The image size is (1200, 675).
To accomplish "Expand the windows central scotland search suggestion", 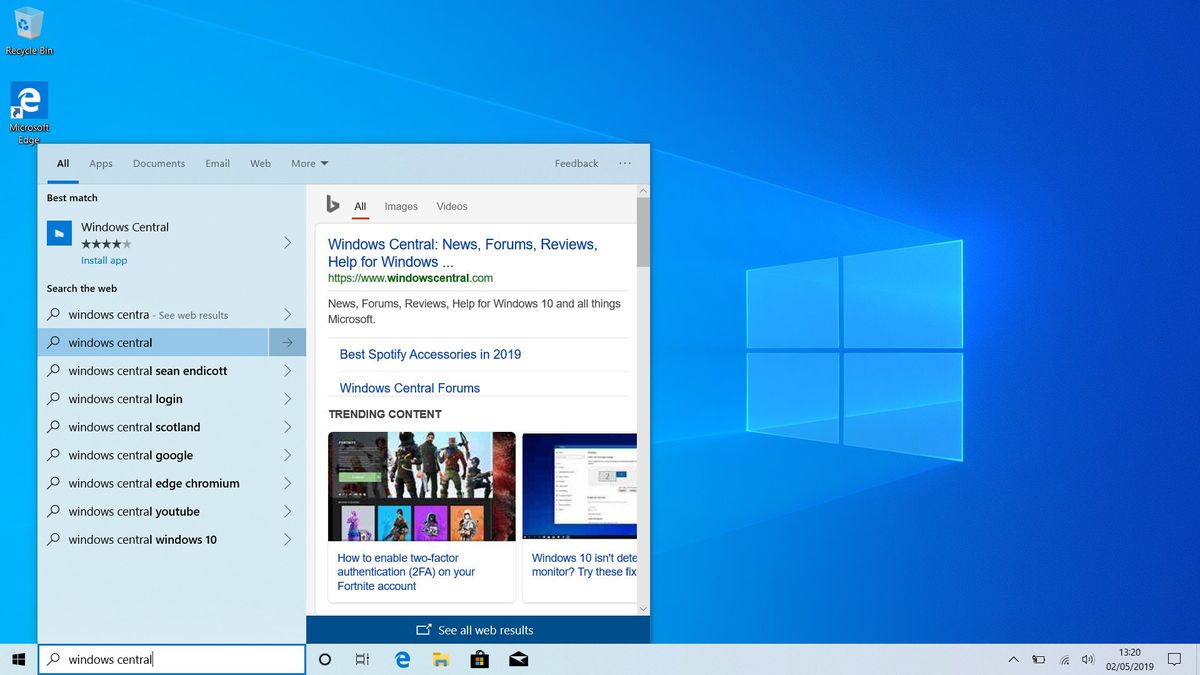I will [x=287, y=427].
